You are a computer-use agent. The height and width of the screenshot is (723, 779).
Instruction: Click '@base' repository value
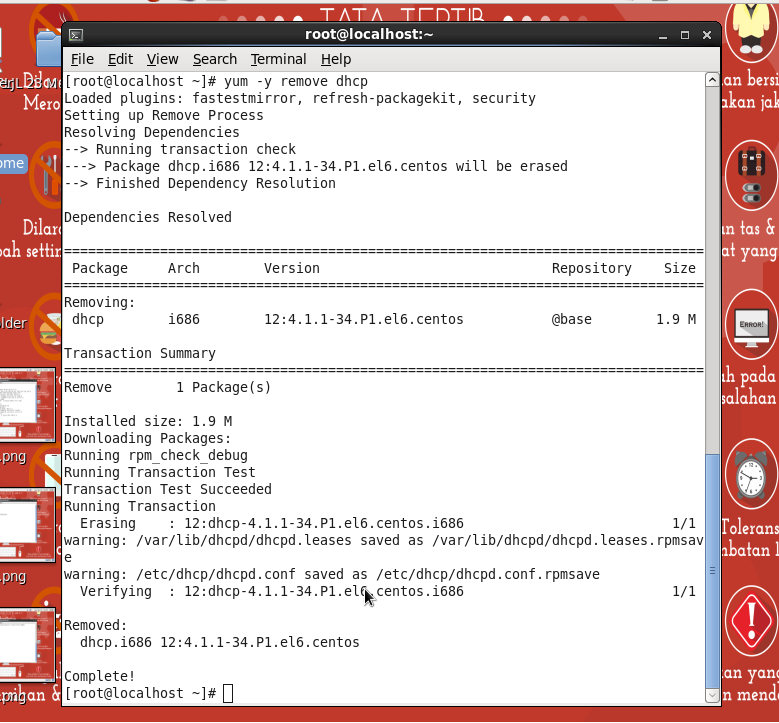572,320
